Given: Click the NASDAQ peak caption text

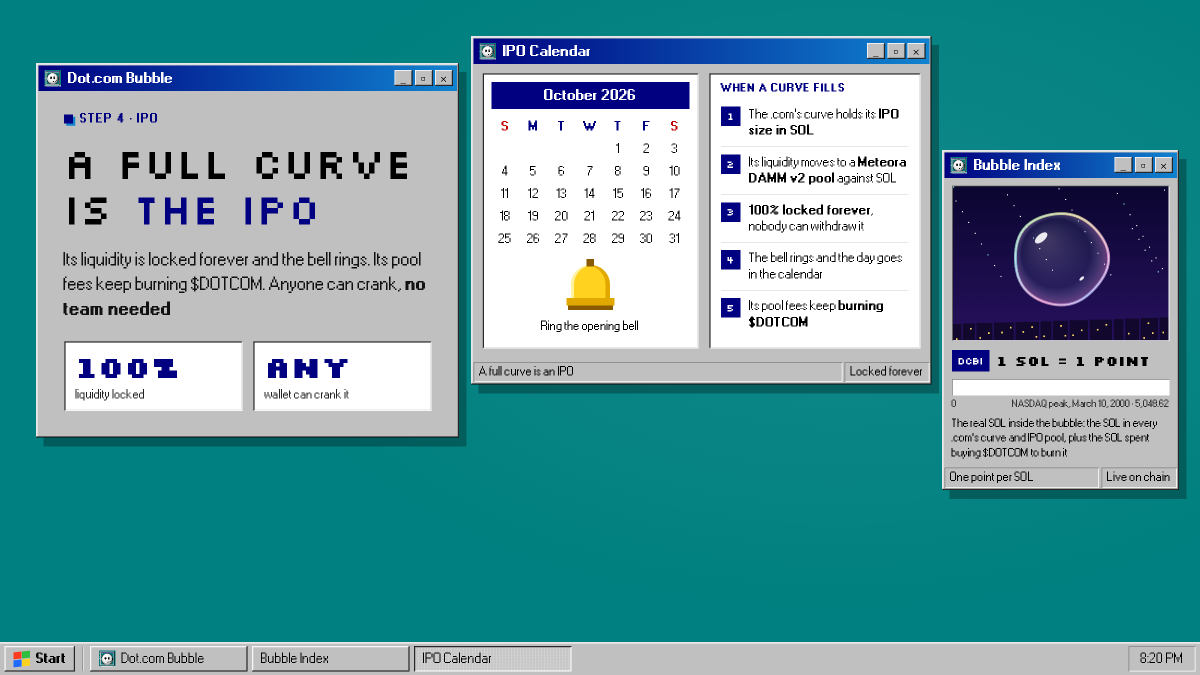Looking at the screenshot, I should click(x=1089, y=403).
